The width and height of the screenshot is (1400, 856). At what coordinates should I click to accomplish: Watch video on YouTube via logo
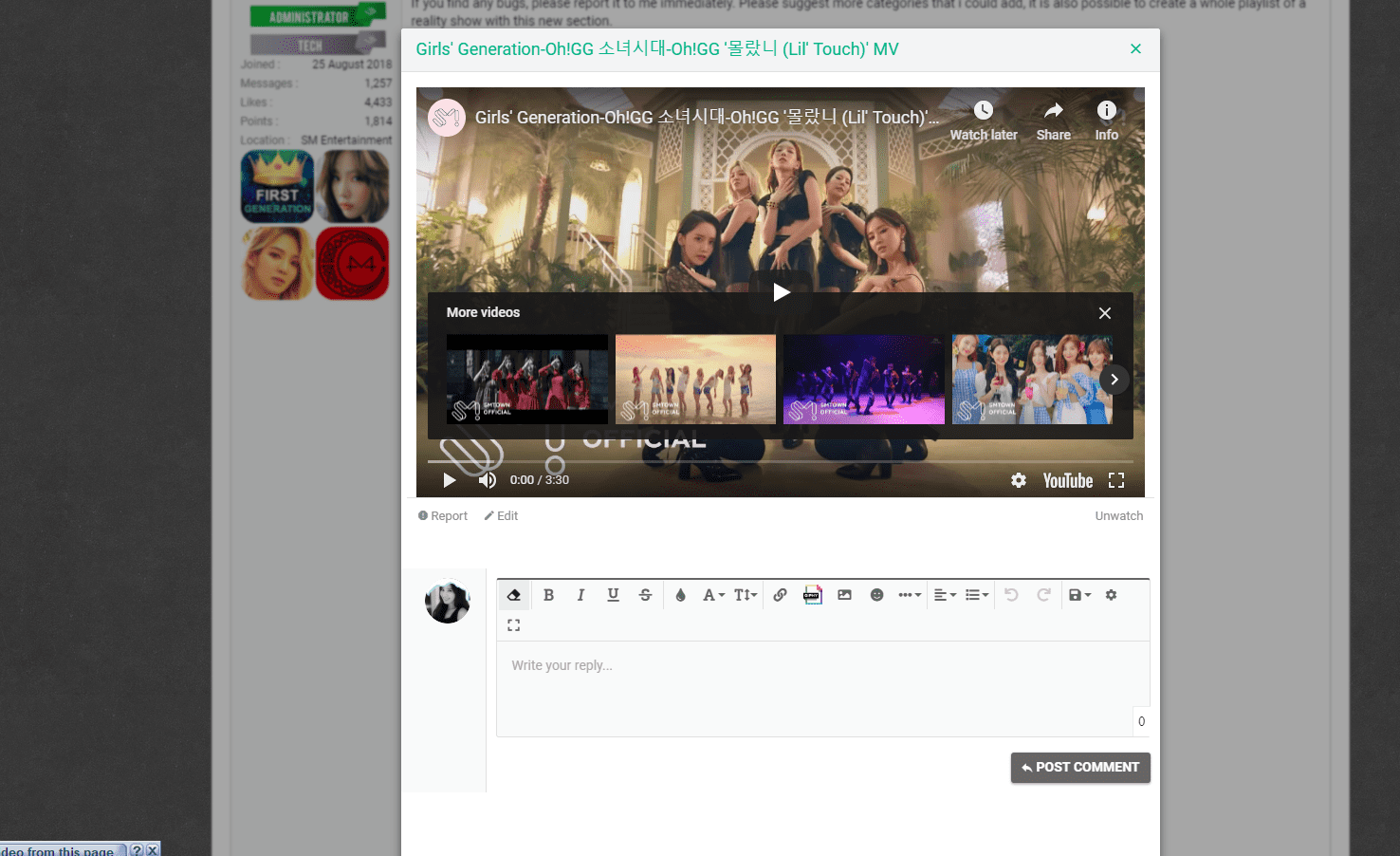(1068, 481)
